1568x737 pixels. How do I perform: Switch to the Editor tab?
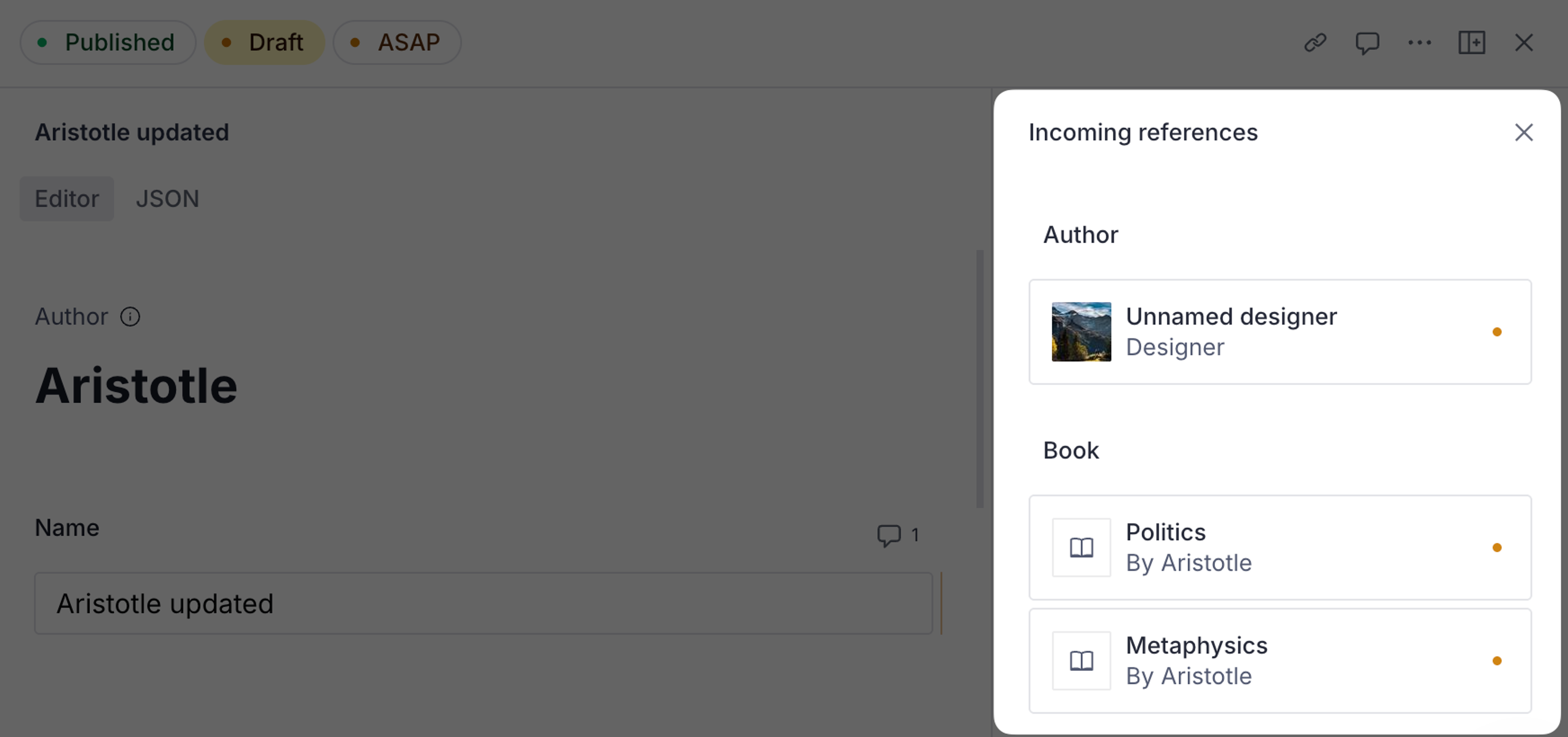(x=66, y=198)
